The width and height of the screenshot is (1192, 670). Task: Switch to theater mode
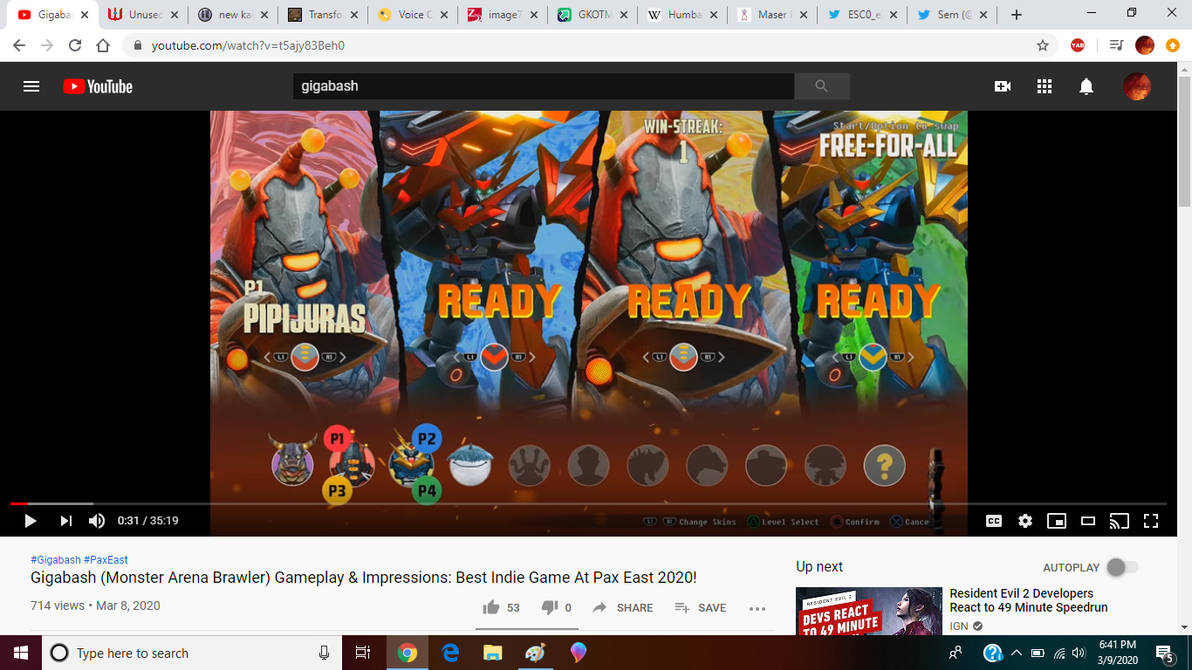coord(1088,521)
